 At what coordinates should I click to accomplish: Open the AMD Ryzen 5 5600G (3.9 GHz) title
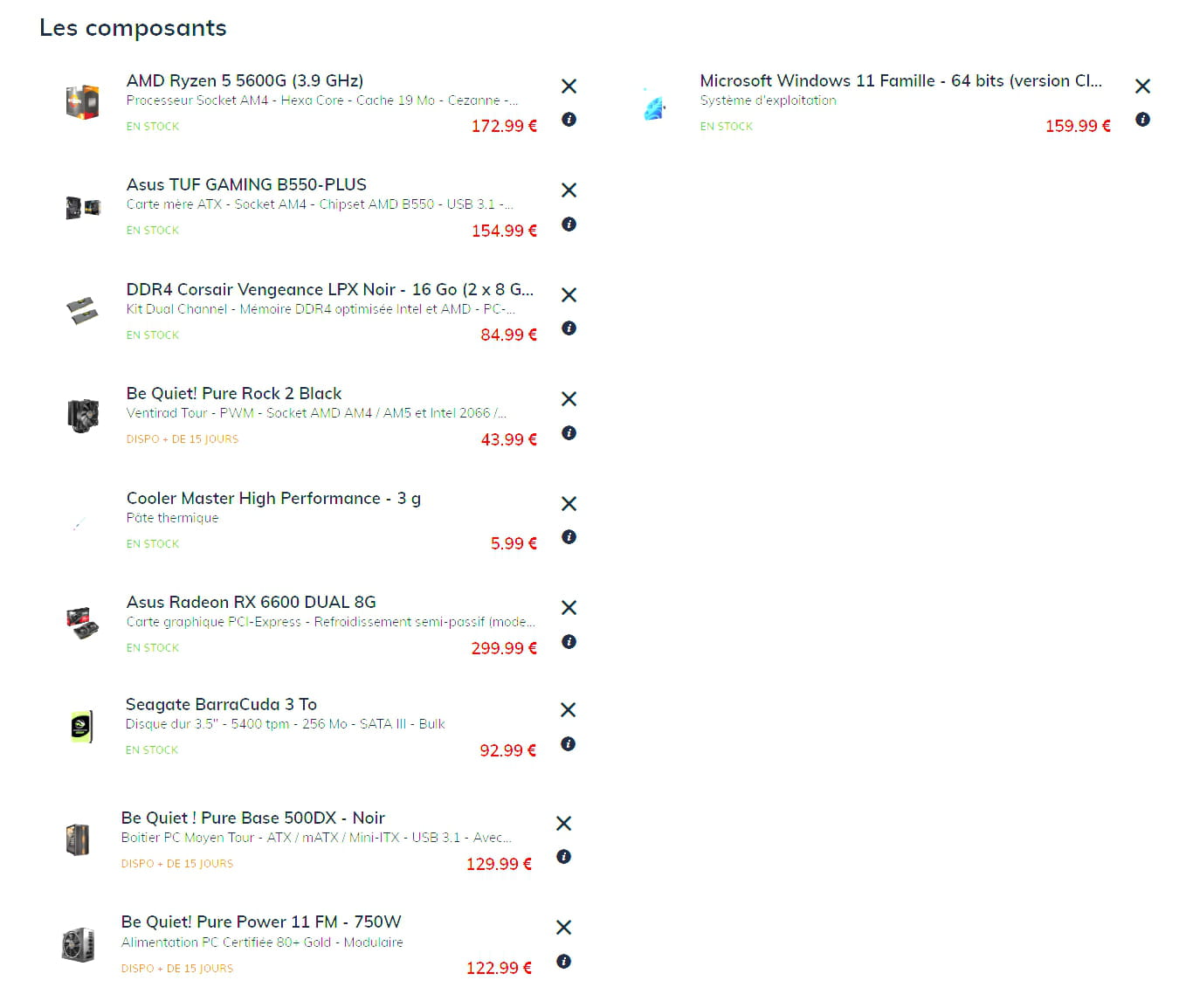pos(245,80)
